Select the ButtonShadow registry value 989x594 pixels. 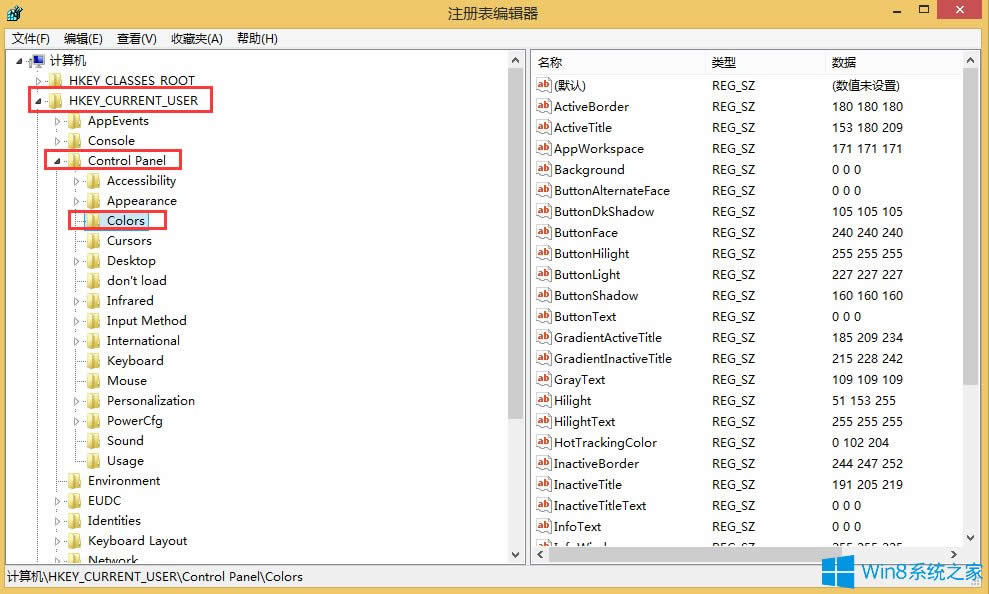click(x=598, y=295)
